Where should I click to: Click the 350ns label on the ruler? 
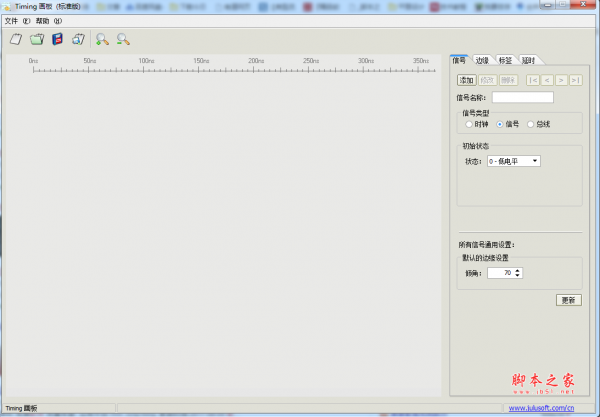[x=421, y=61]
